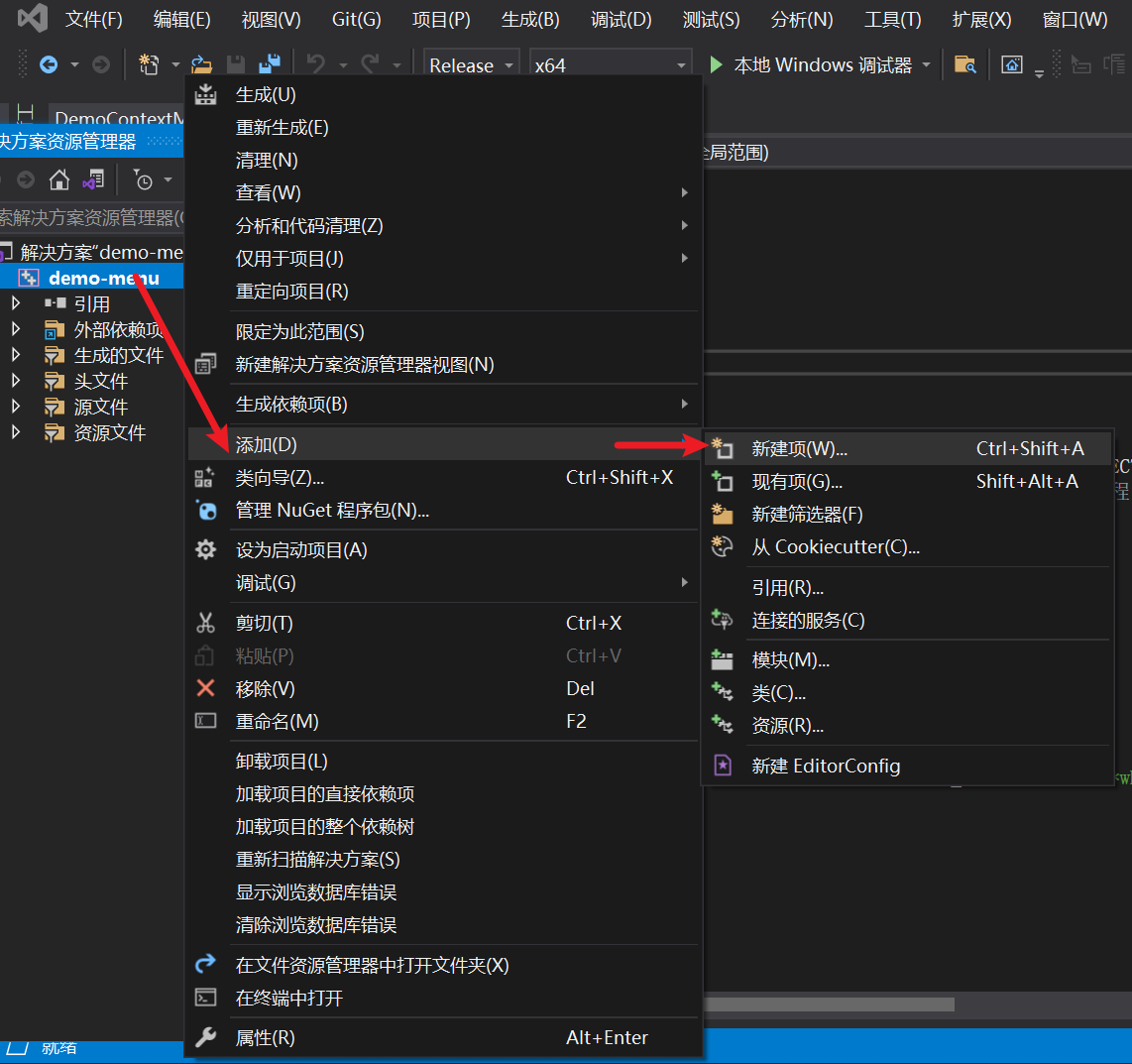Click the 新建筛选器(F) folder icon
The width and height of the screenshot is (1132, 1064).
(723, 514)
